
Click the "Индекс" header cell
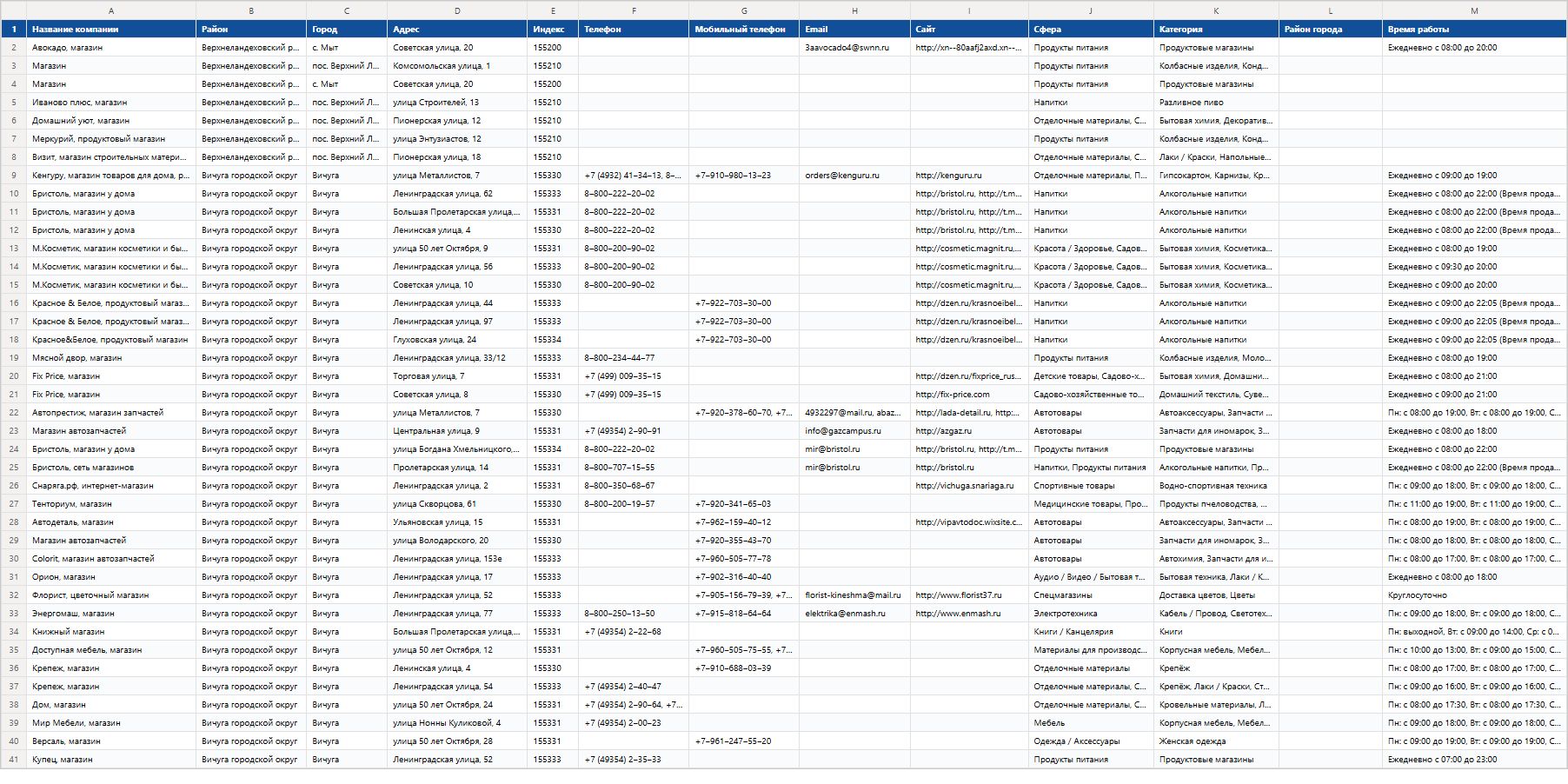tap(553, 29)
